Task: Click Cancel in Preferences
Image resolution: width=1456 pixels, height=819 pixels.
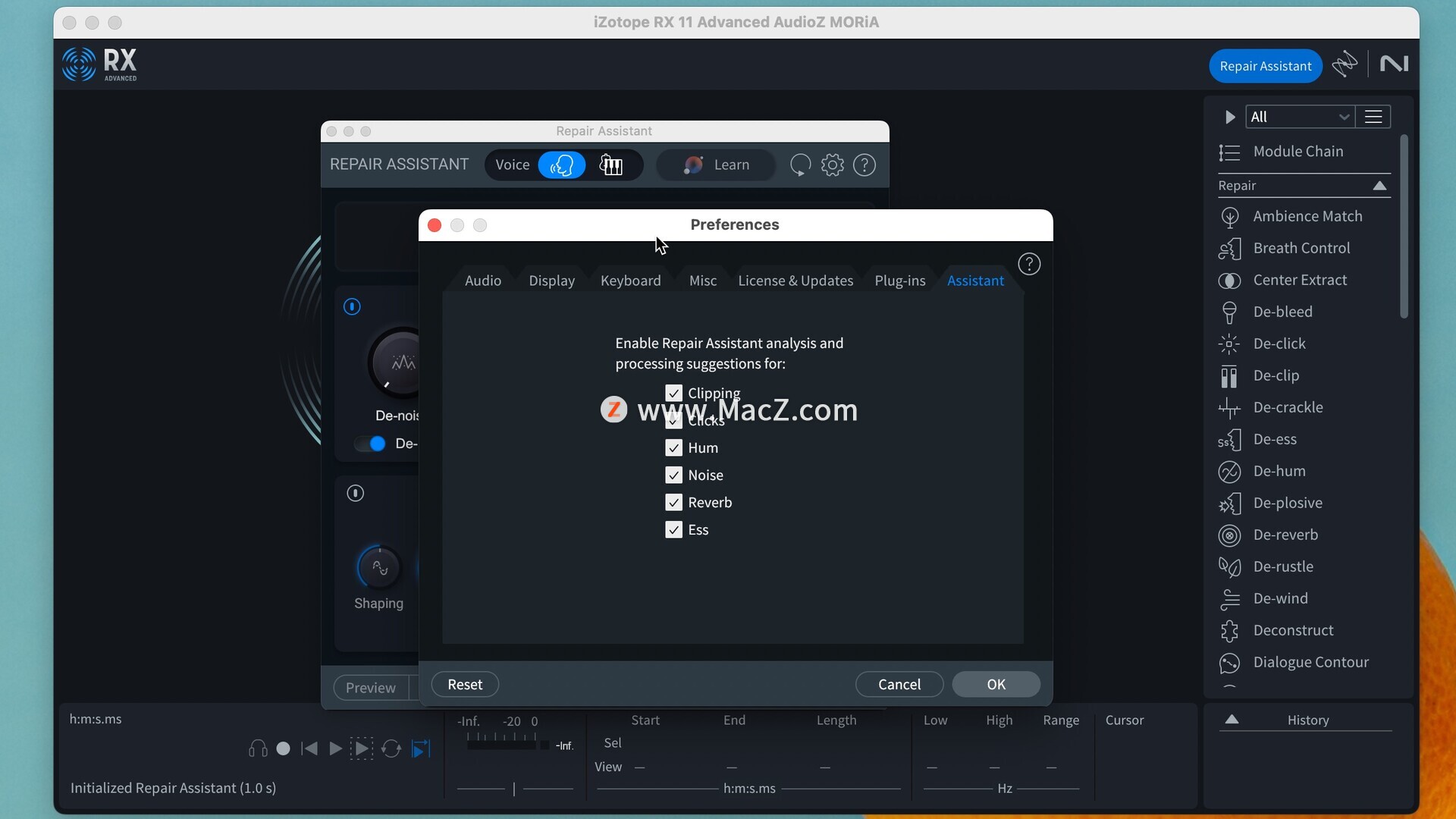Action: coord(899,685)
